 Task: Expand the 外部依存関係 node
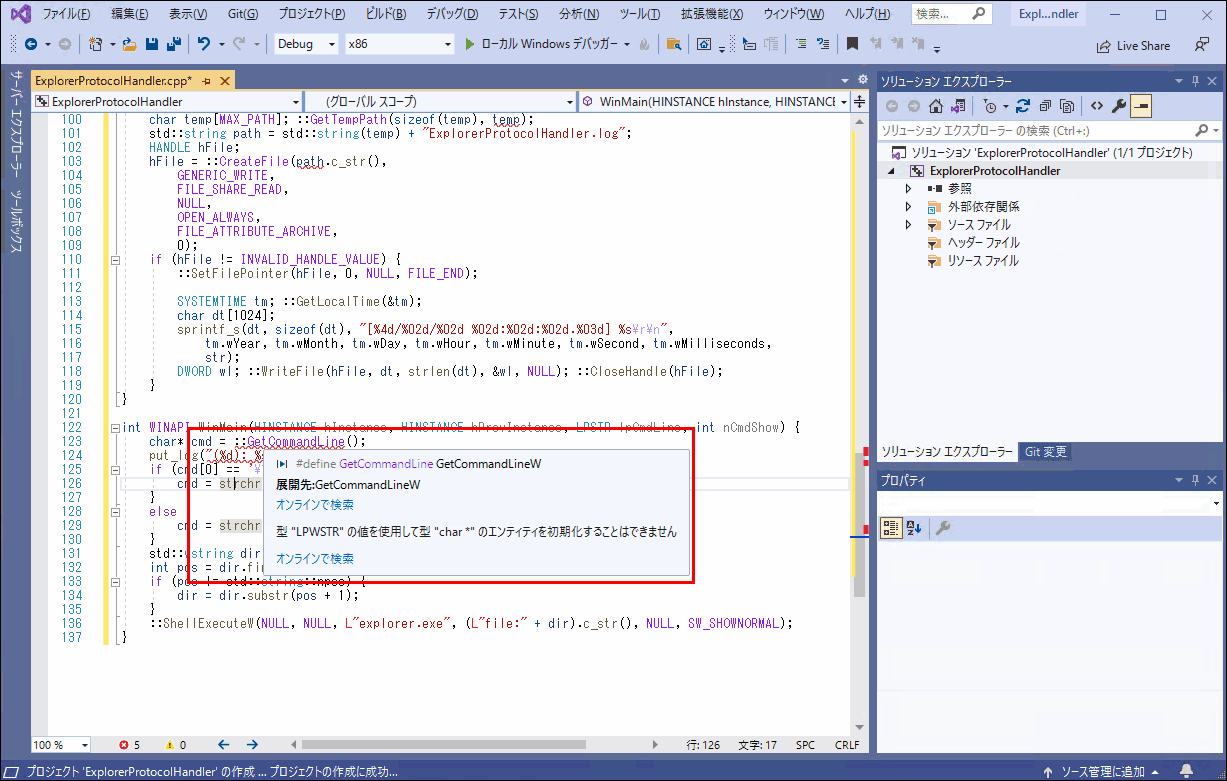pos(908,206)
